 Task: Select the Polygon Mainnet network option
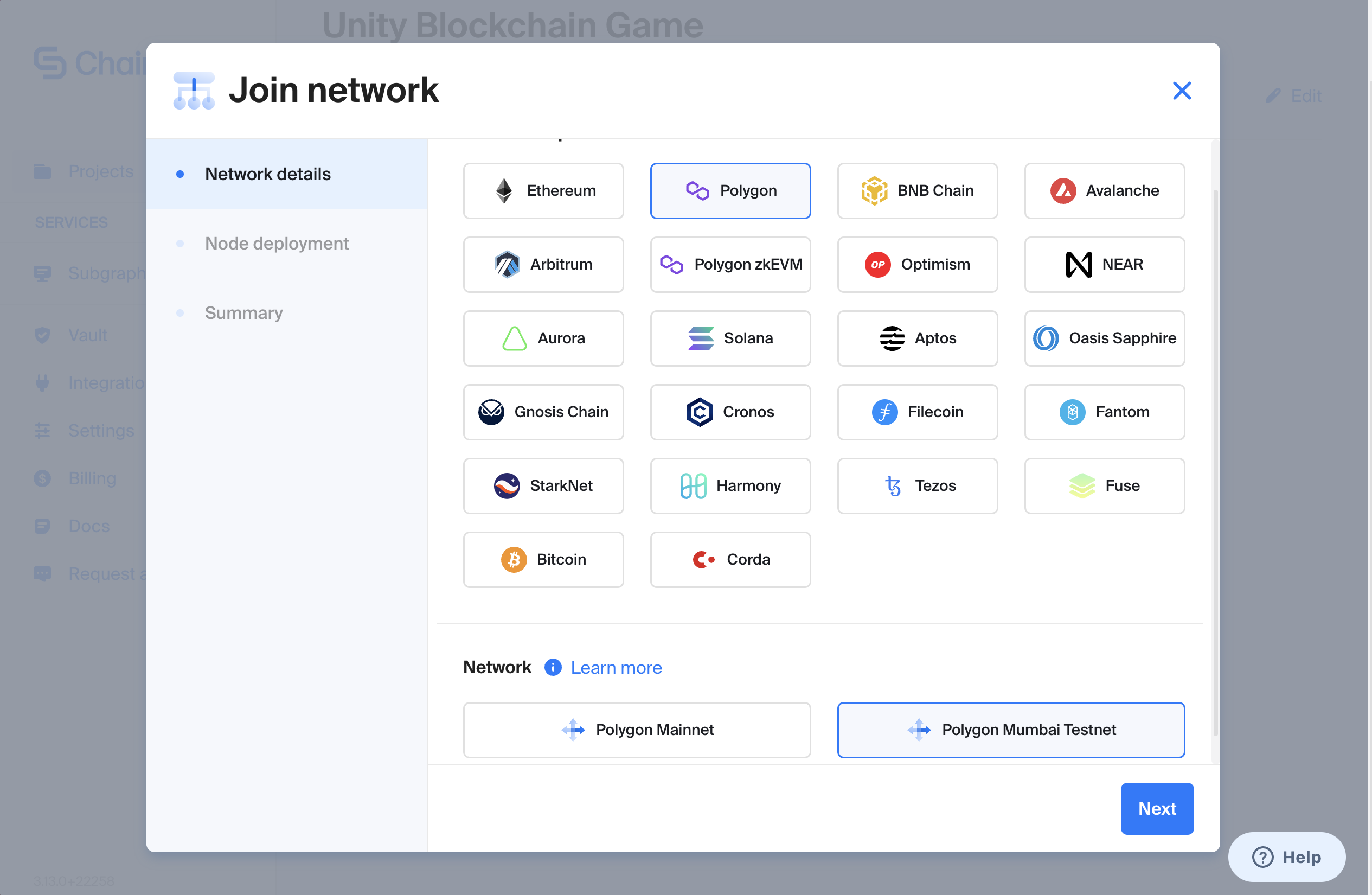tap(637, 730)
